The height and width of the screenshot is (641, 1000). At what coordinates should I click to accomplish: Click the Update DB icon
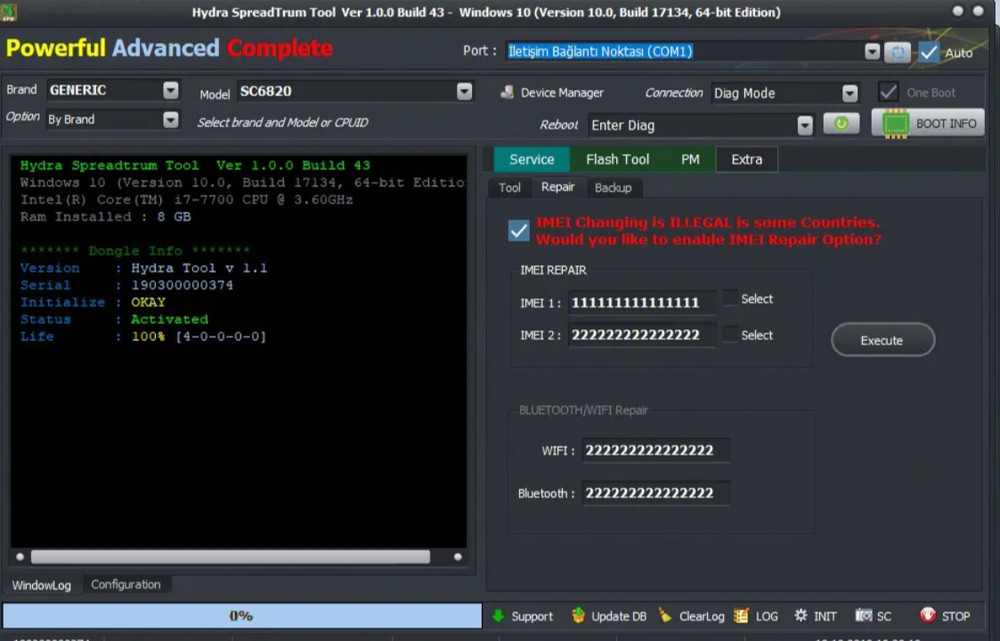pos(577,616)
